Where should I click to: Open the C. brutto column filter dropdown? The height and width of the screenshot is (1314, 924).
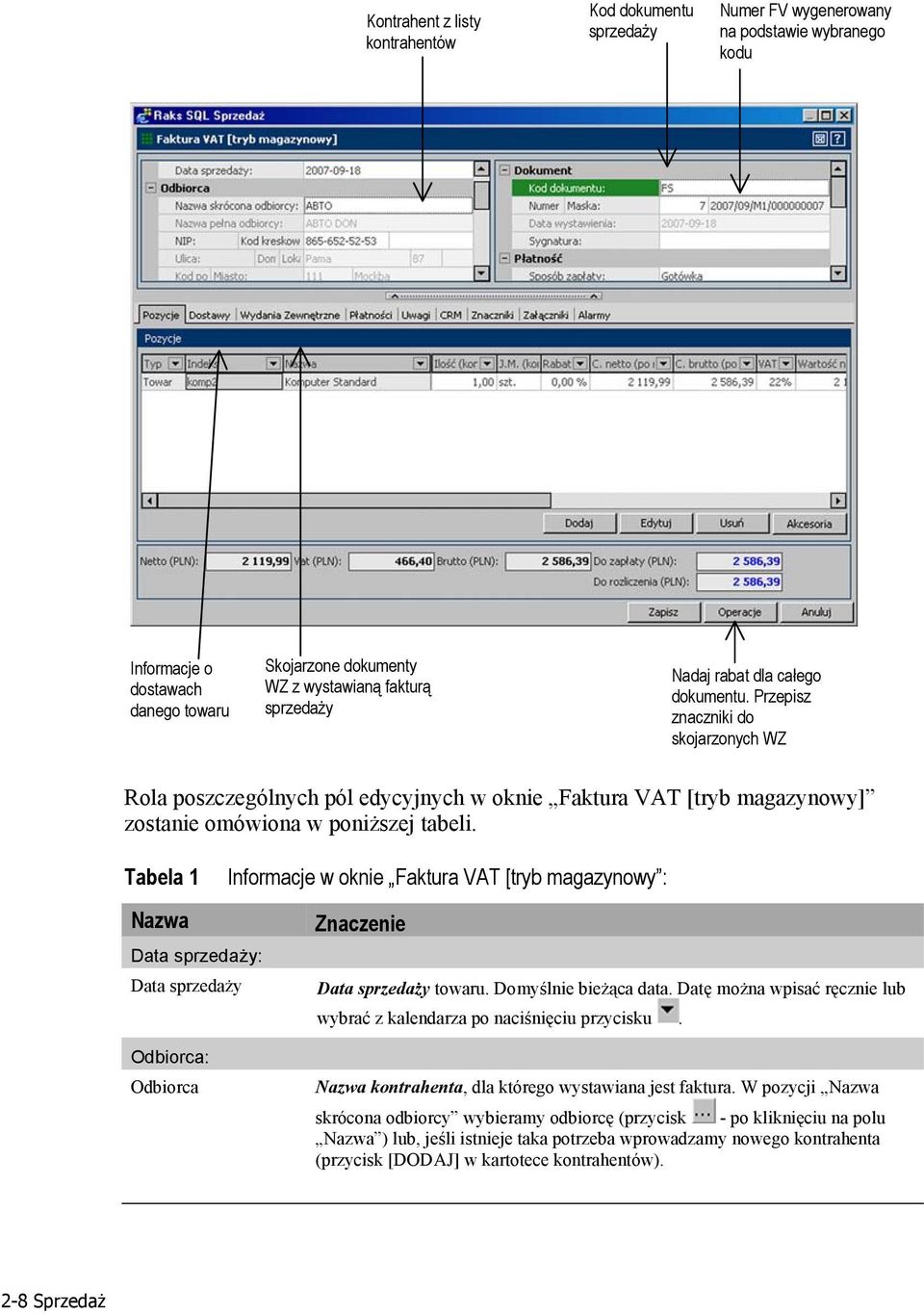point(747,364)
